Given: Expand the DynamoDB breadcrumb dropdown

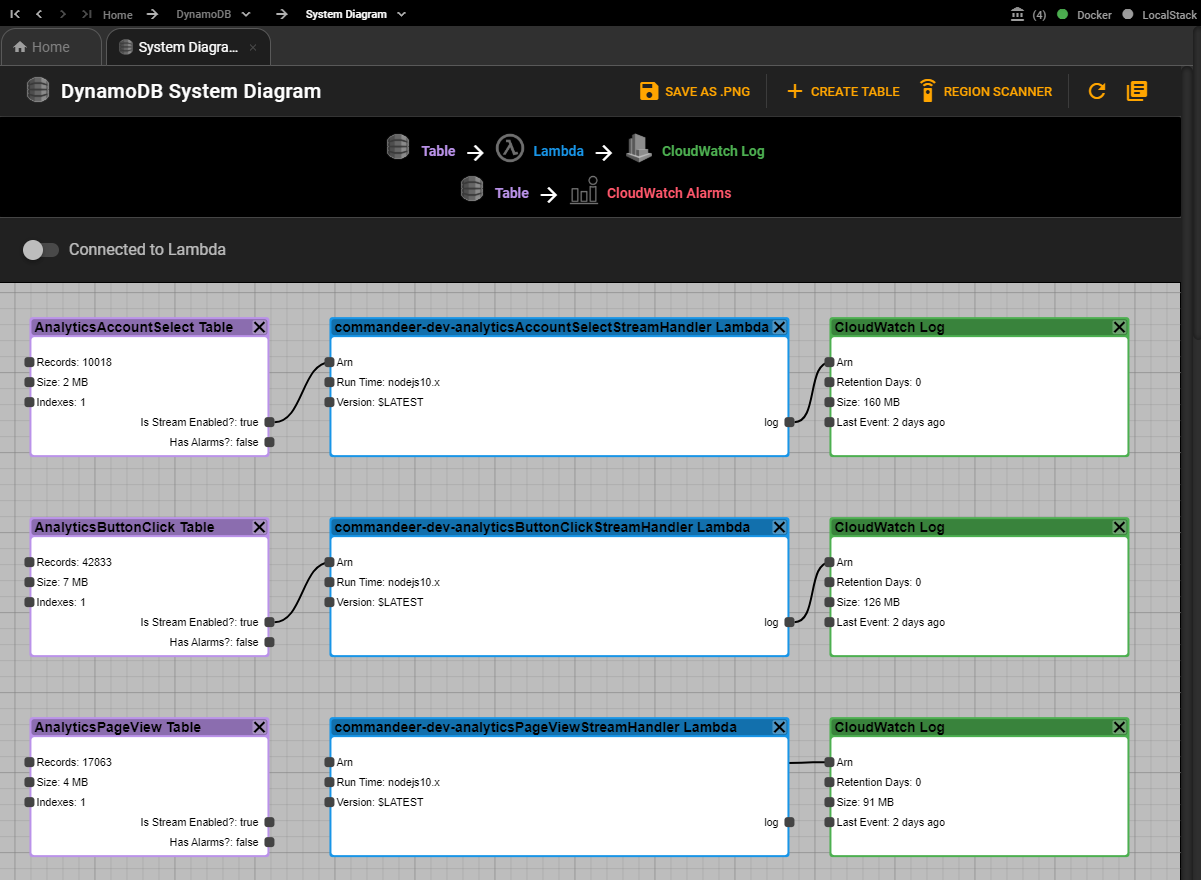Looking at the screenshot, I should [246, 15].
